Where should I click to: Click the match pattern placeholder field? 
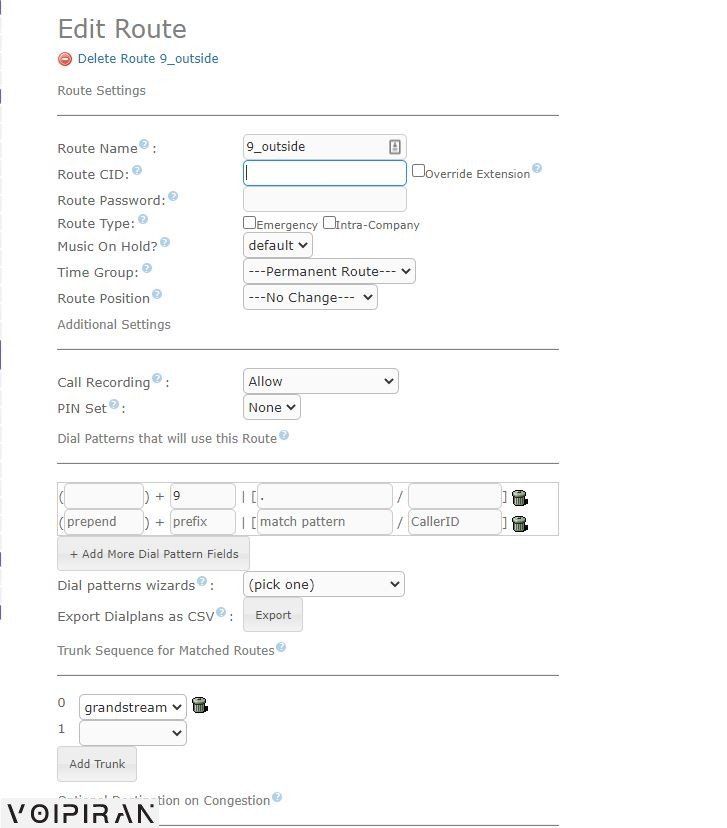[x=325, y=522]
